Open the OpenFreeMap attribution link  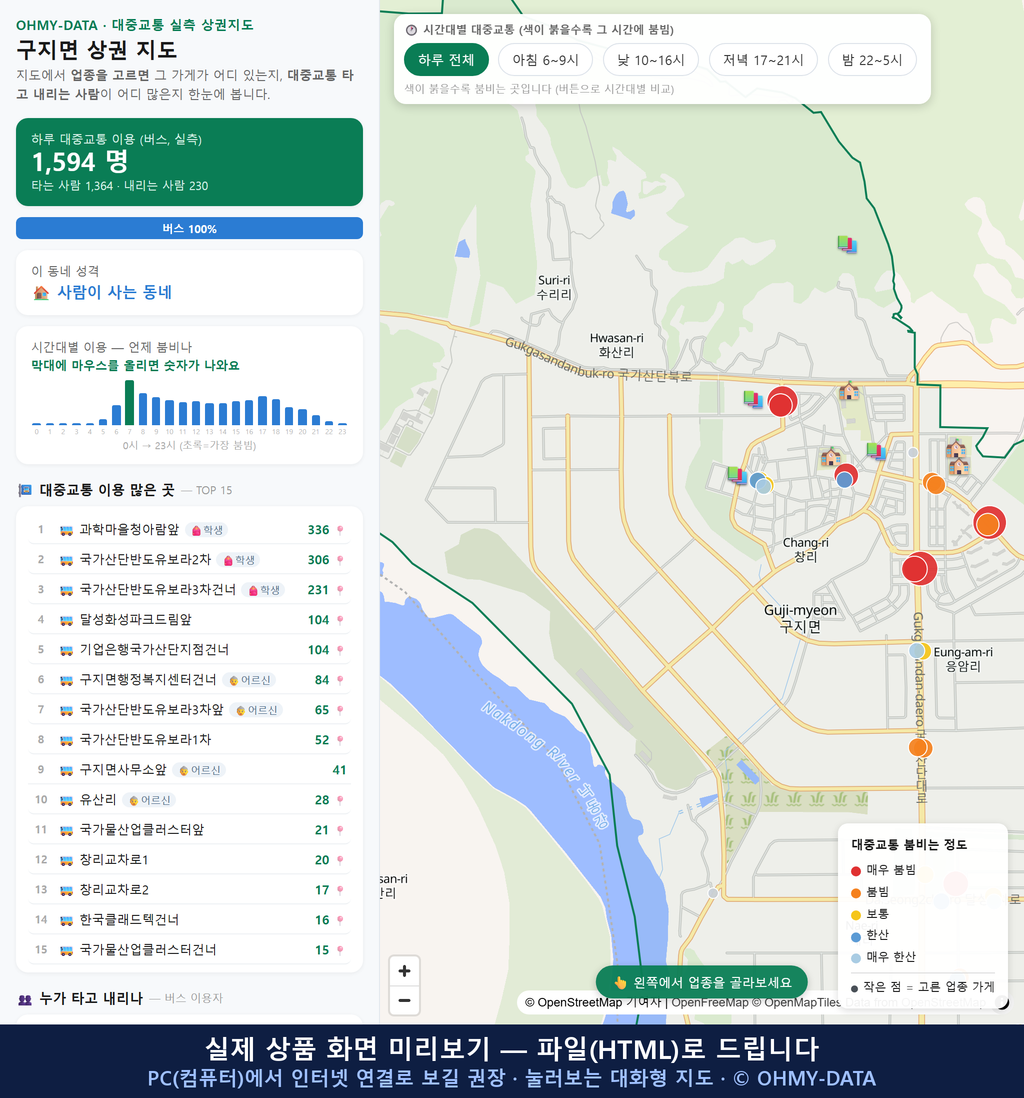[x=710, y=1002]
